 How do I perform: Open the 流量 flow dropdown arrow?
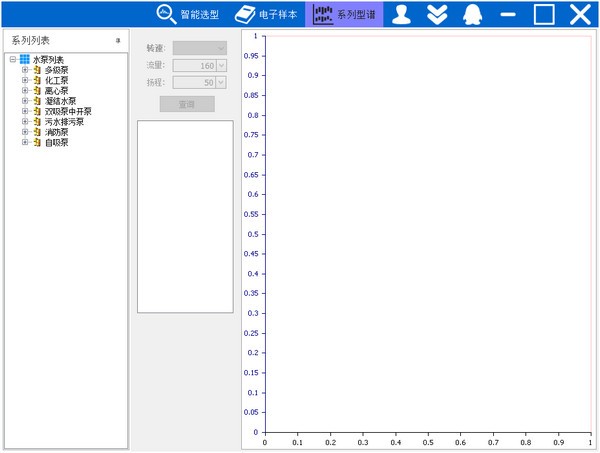tap(222, 66)
